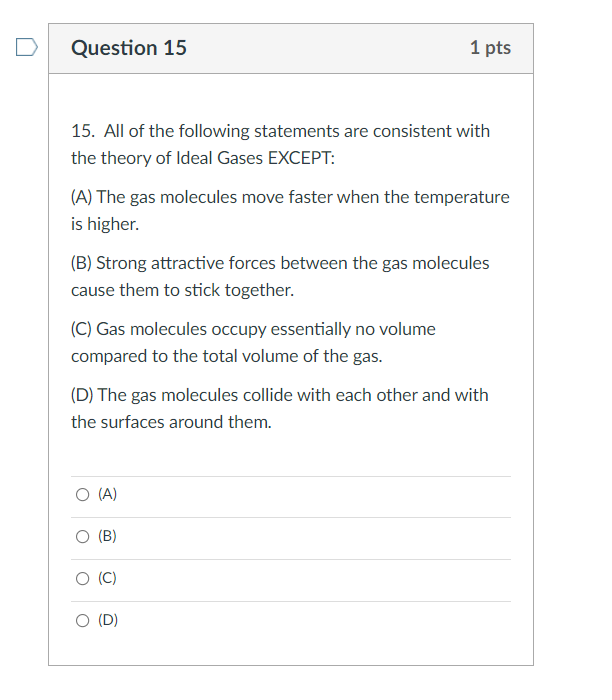Flag Question 15 with the bookmark icon
This screenshot has width=612, height=700.
click(x=27, y=47)
